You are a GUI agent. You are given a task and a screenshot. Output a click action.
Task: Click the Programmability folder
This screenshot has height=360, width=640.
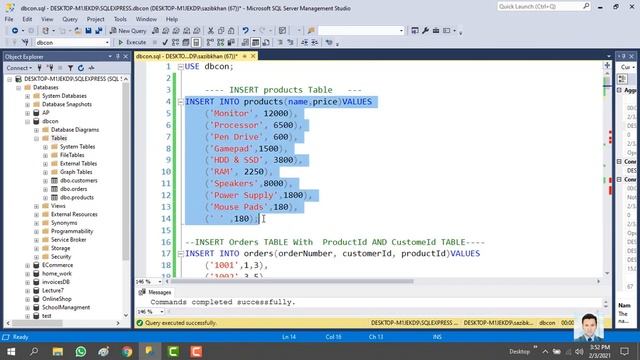[x=72, y=231]
